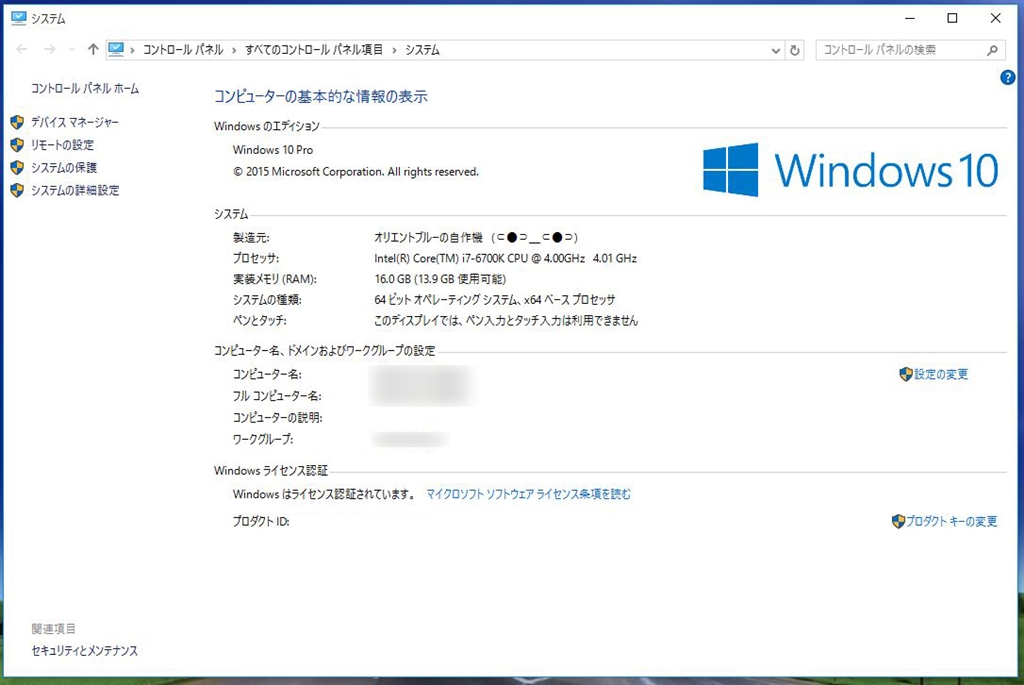
Task: Click the computer icon in address bar
Action: (116, 50)
